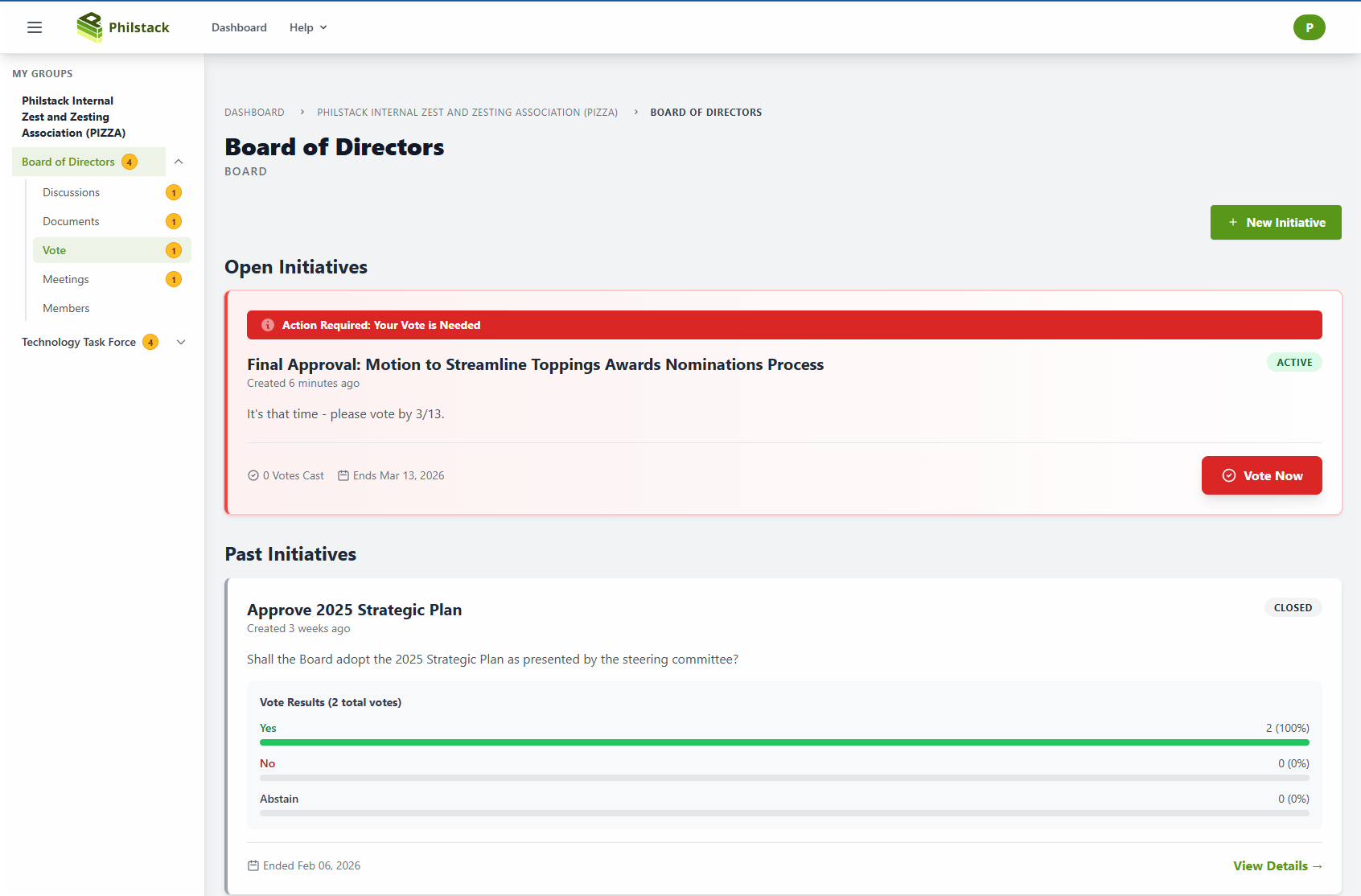Click the calendar icon beside Ends Mar 13, 2026
Viewport: 1361px width, 896px height.
[x=344, y=475]
